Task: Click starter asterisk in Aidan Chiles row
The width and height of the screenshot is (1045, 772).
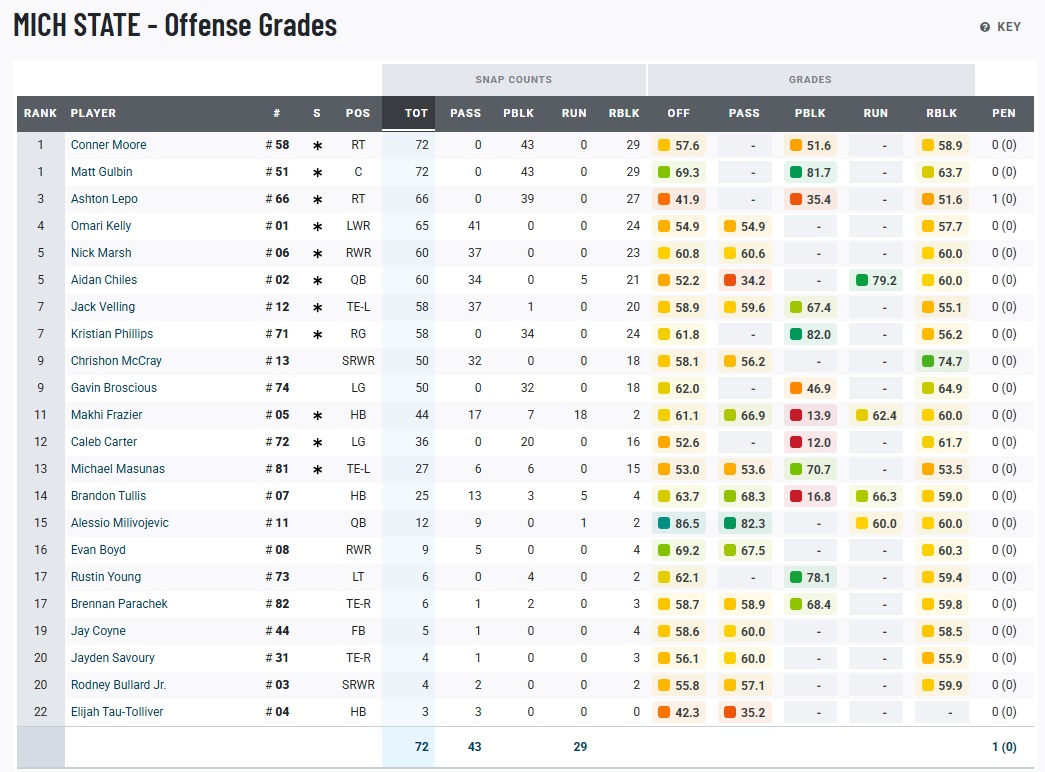Action: pyautogui.click(x=317, y=281)
